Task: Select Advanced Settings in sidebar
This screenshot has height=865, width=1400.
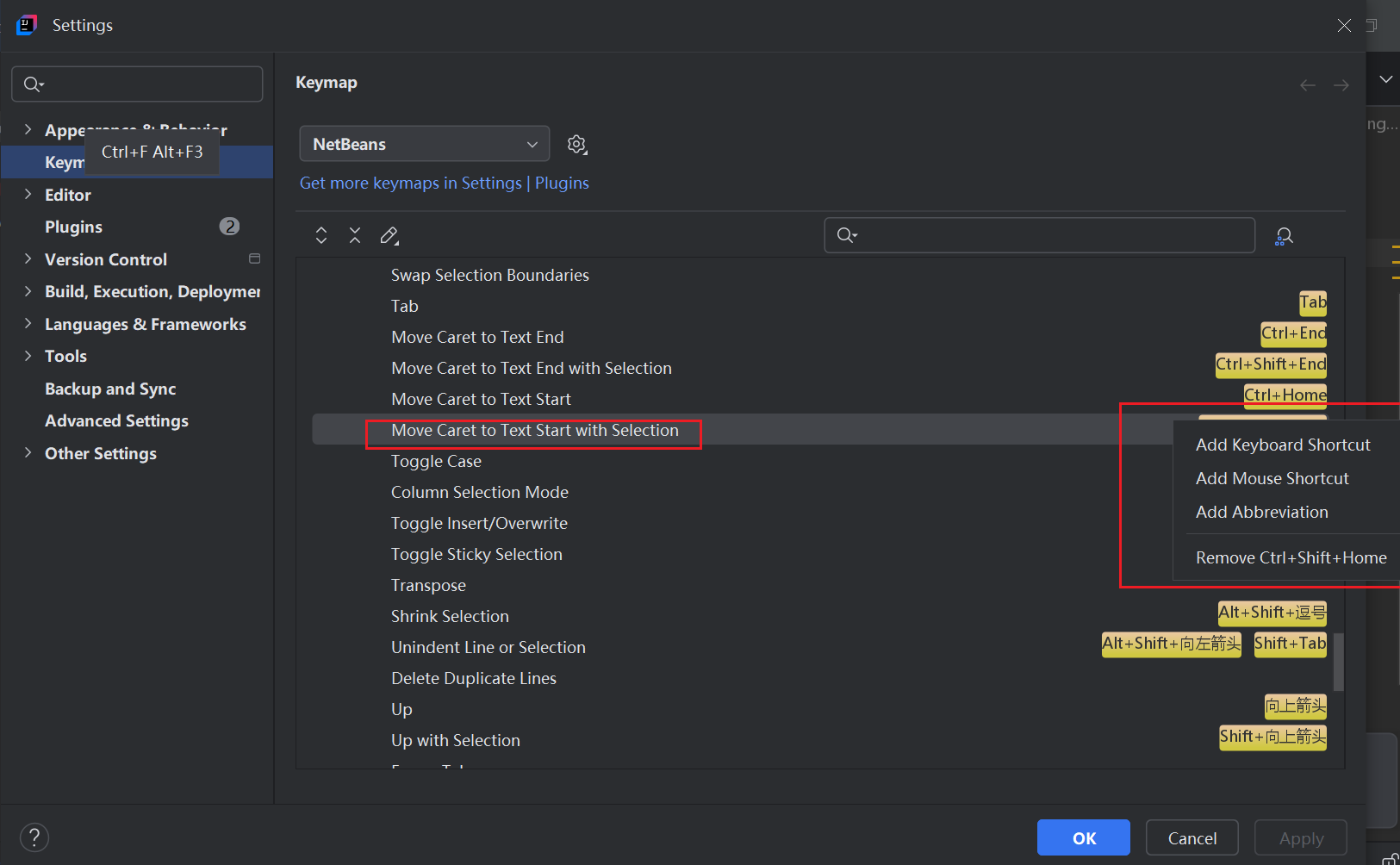Action: [x=116, y=420]
